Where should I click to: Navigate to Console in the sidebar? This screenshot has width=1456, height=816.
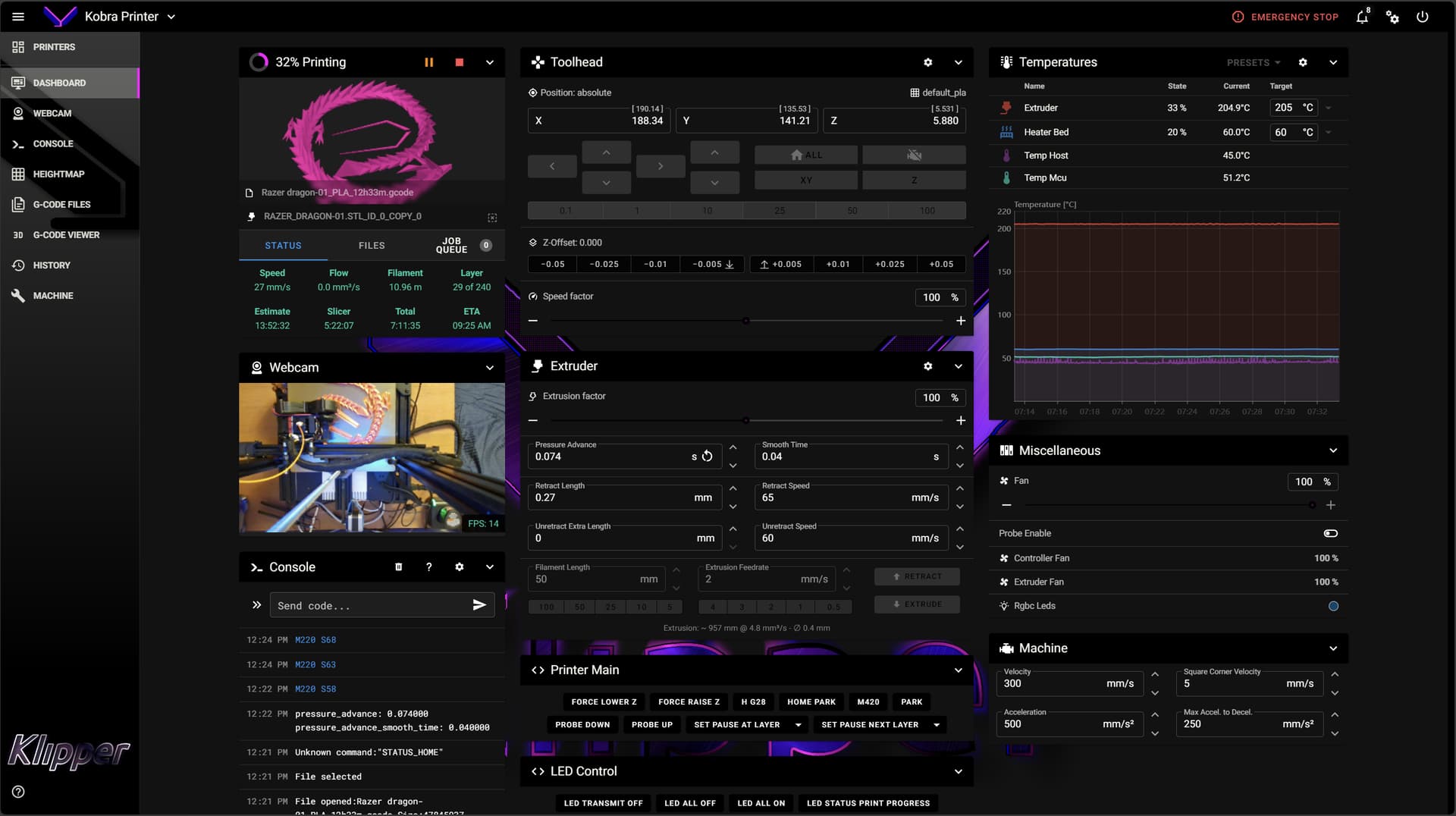point(70,143)
